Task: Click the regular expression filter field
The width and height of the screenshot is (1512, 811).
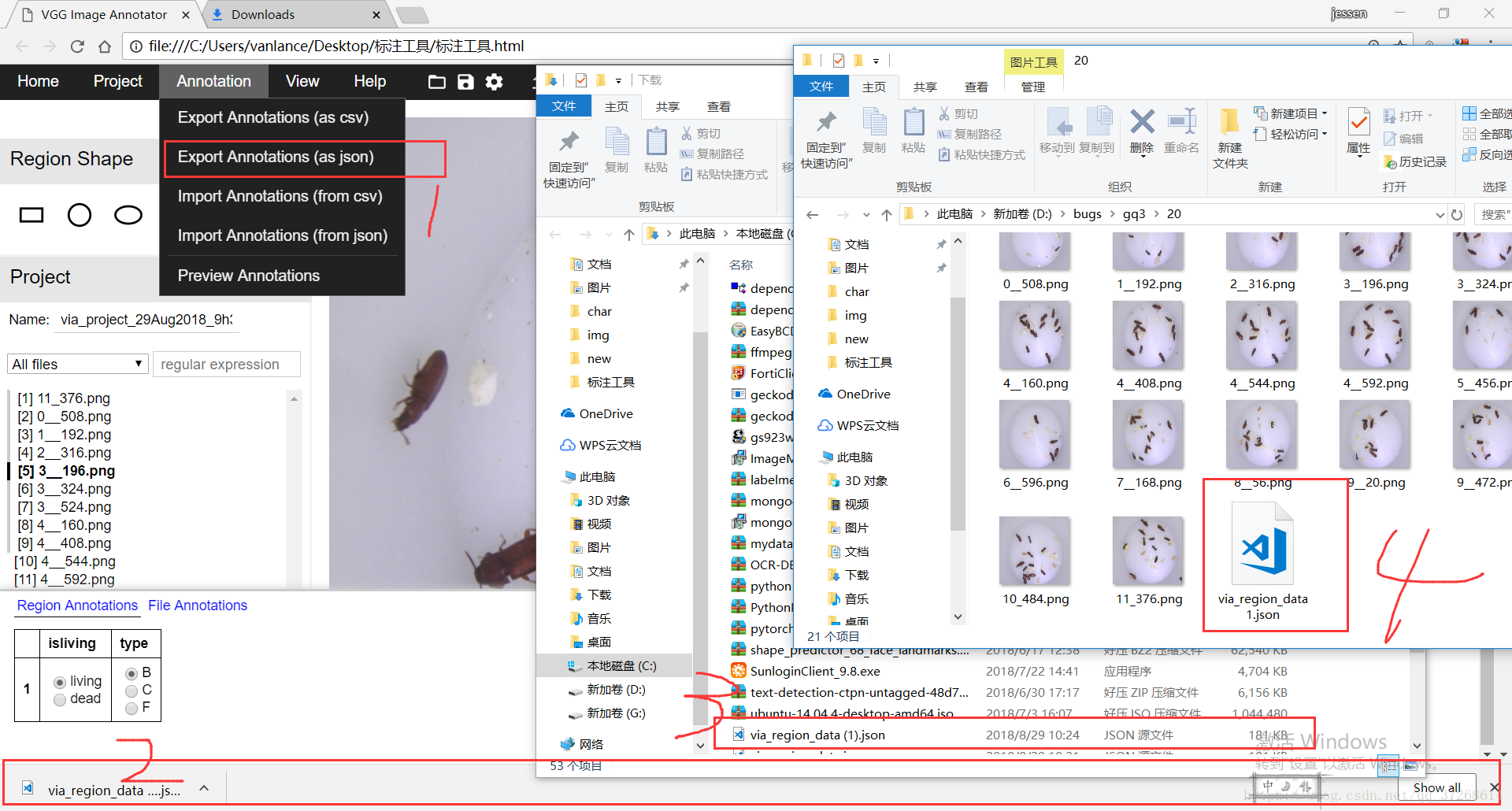Action: click(x=227, y=364)
